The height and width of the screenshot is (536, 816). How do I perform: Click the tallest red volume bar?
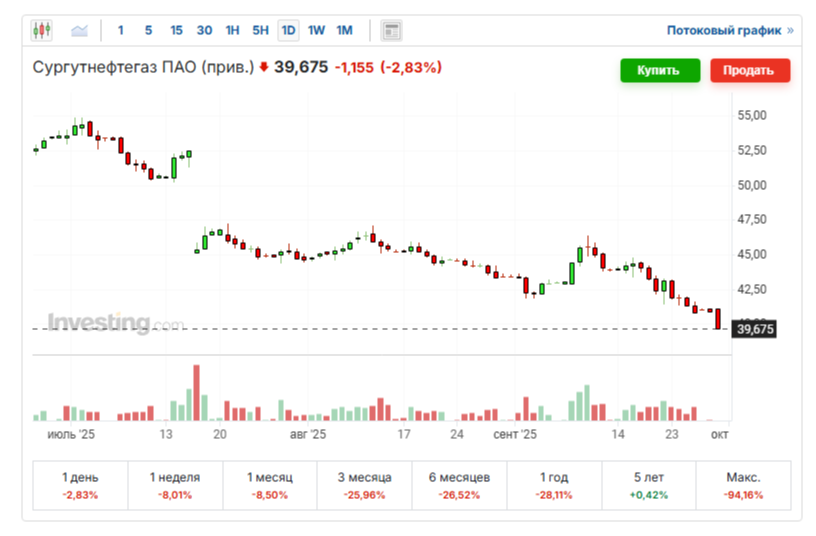196,392
